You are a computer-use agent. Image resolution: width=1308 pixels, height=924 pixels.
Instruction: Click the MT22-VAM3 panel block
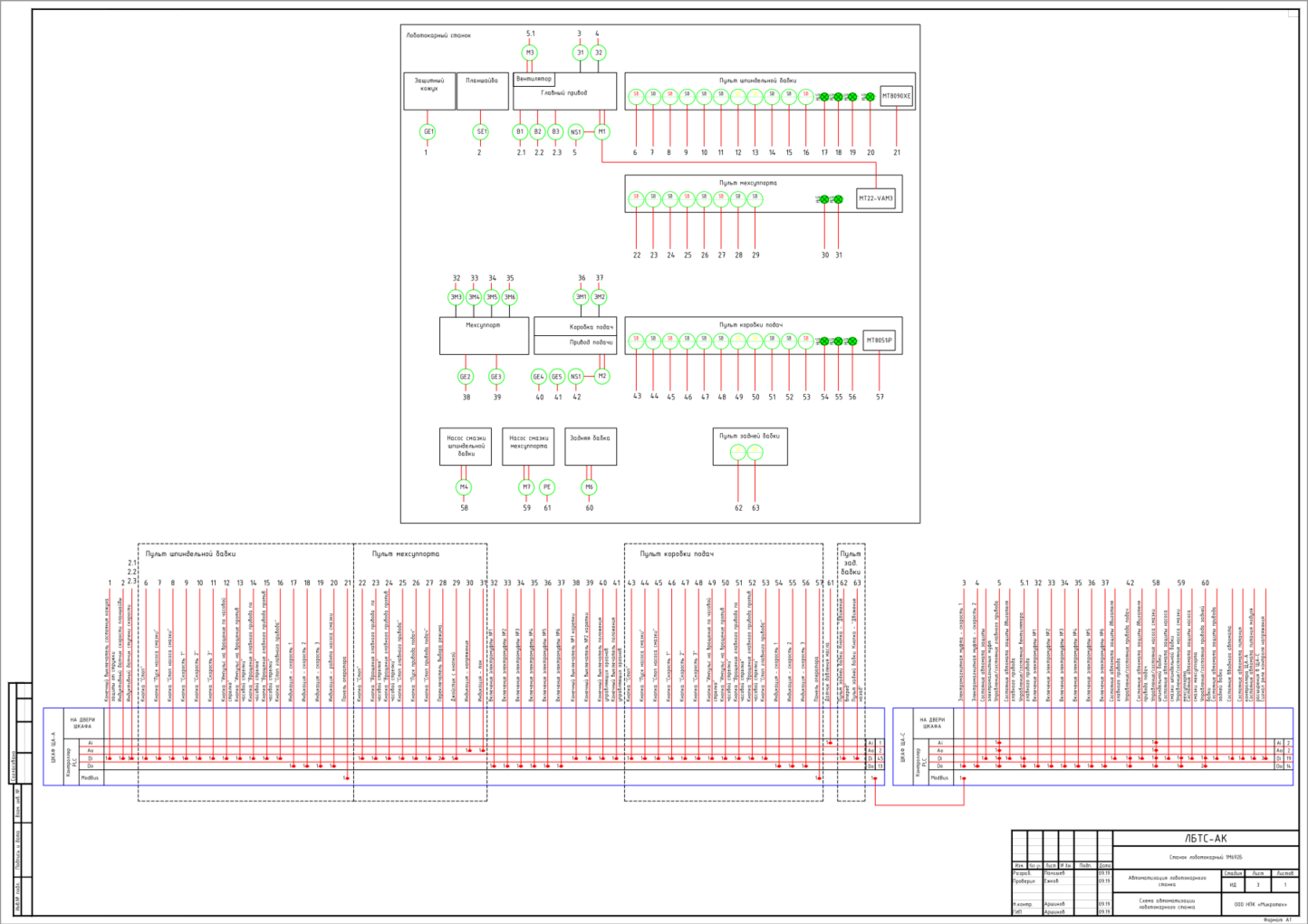[x=876, y=198]
